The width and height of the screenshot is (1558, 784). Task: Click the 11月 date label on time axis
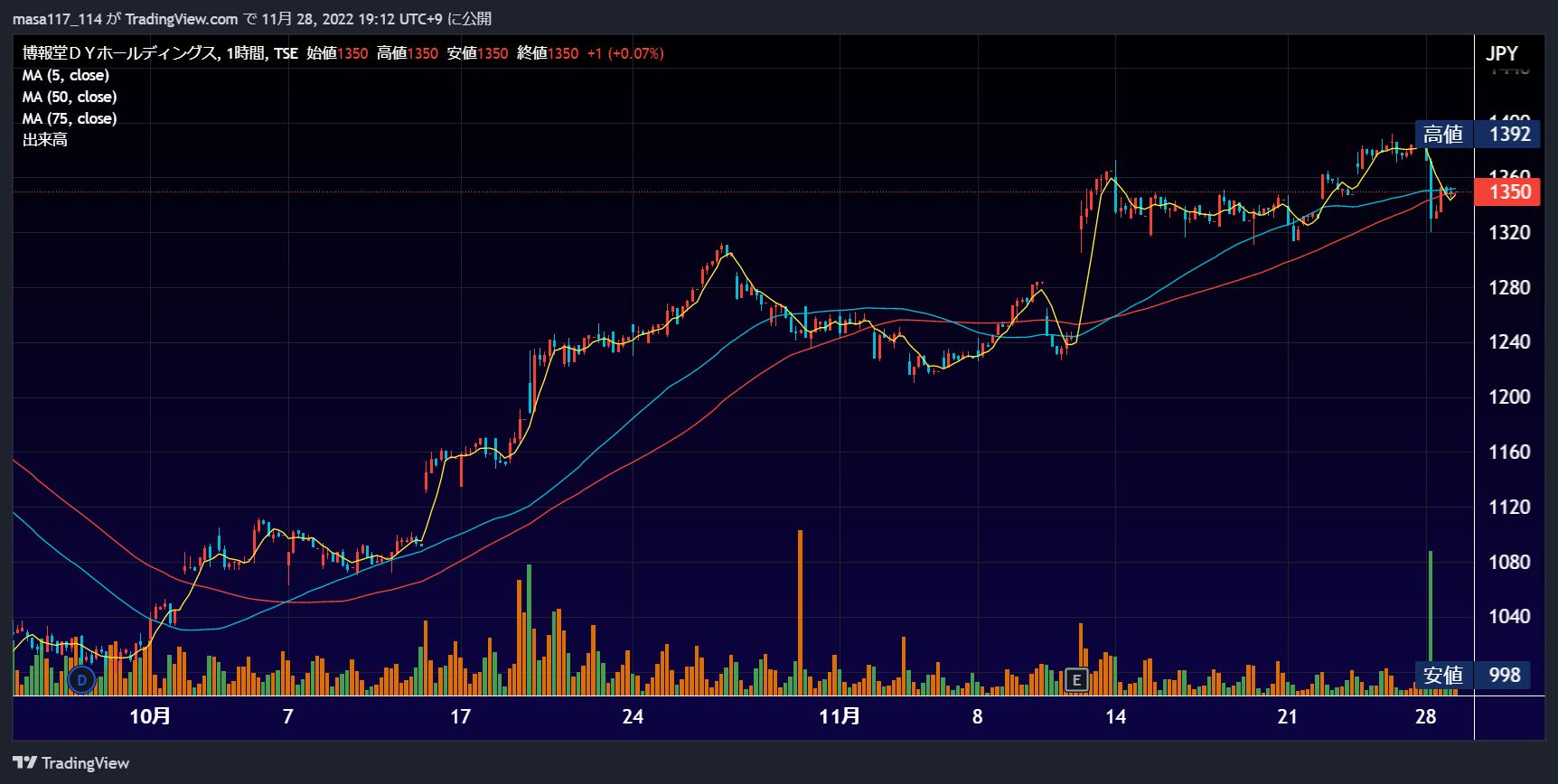pyautogui.click(x=840, y=716)
